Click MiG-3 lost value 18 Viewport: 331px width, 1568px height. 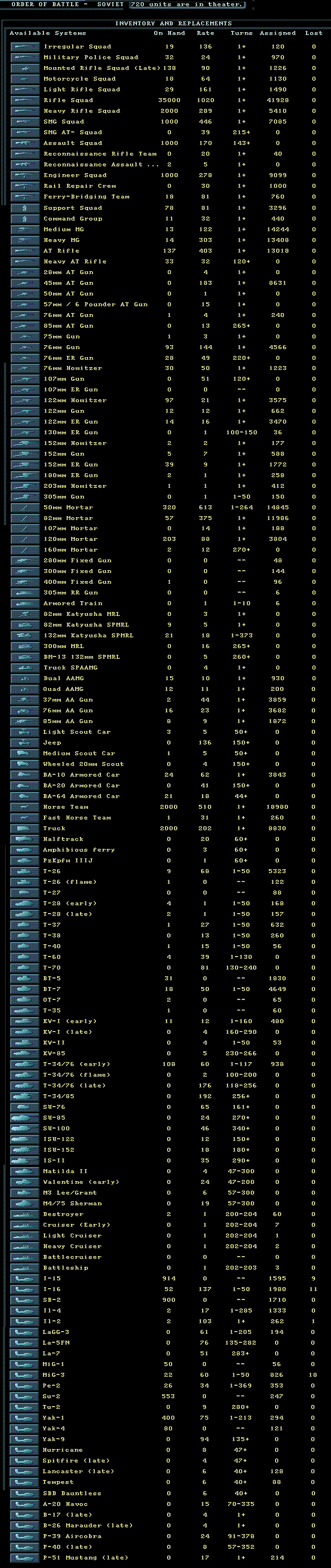[313, 1375]
